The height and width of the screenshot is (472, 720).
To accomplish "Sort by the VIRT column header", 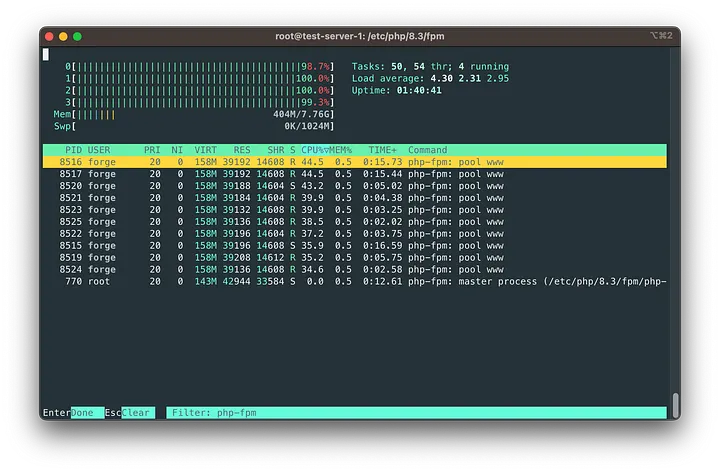I will click(205, 150).
